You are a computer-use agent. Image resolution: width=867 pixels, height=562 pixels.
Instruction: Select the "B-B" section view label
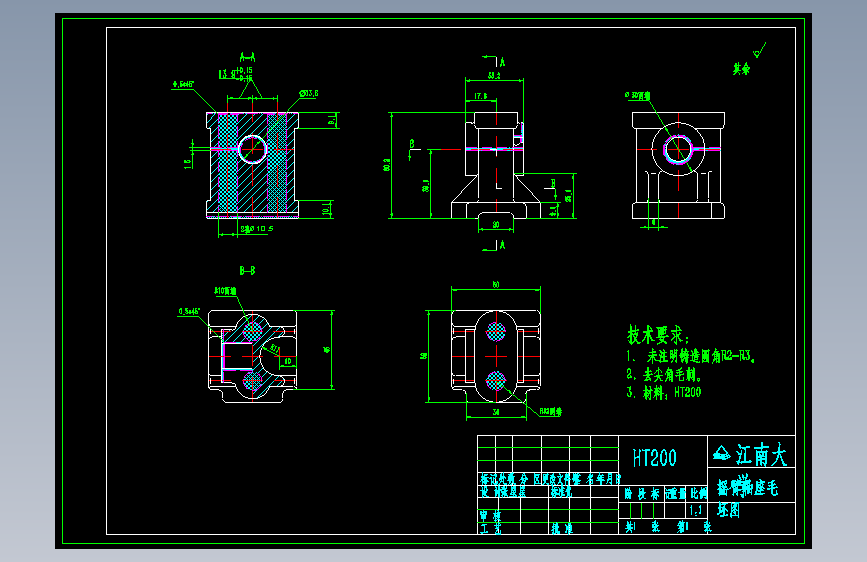(x=247, y=270)
